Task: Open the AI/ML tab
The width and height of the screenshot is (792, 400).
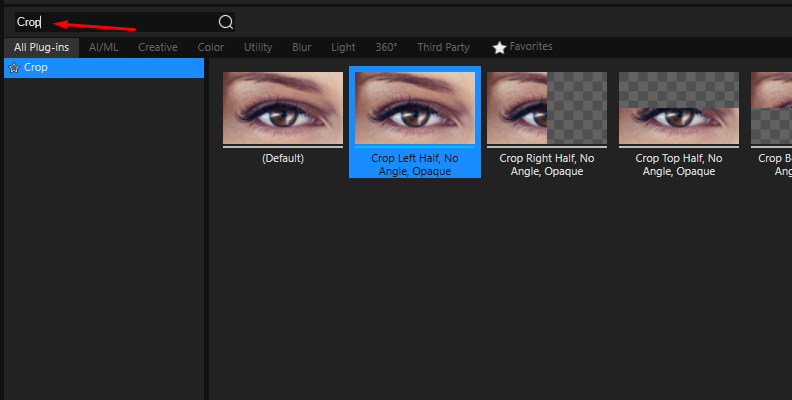Action: tap(104, 47)
